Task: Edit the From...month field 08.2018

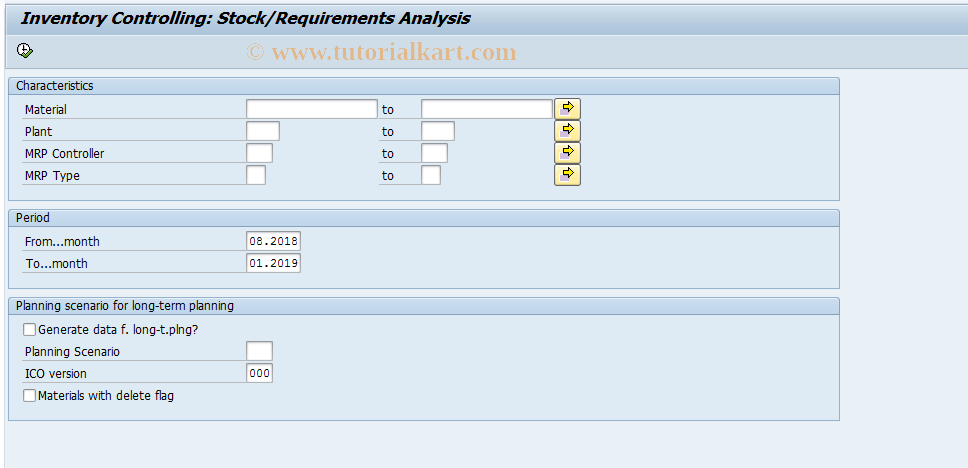Action: click(273, 241)
